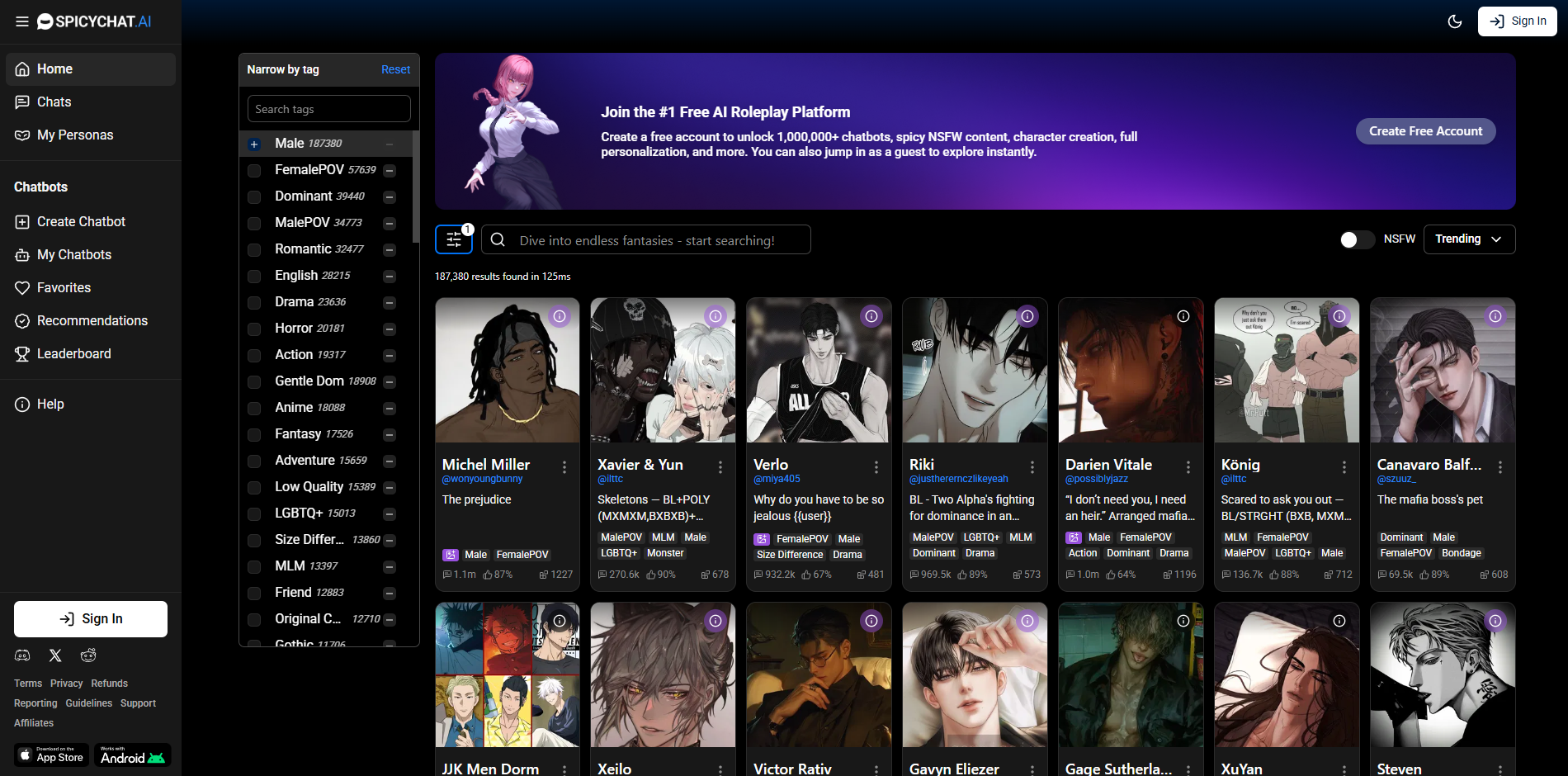
Task: Click the chatbot search field
Action: click(x=645, y=240)
